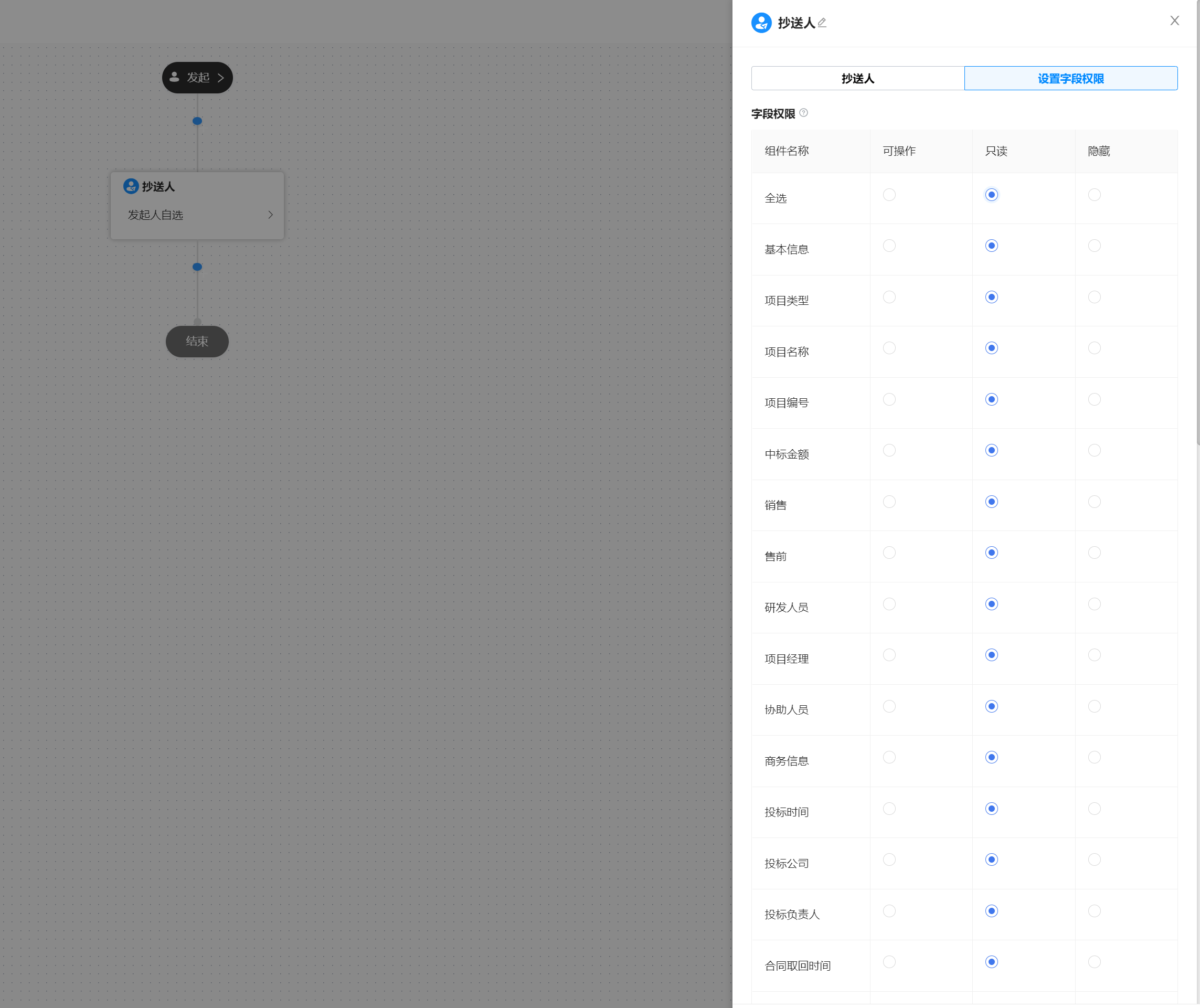Screen dimensions: 1200x1008
Task: Set 项目经理 to 隐藏
Action: (x=1095, y=655)
